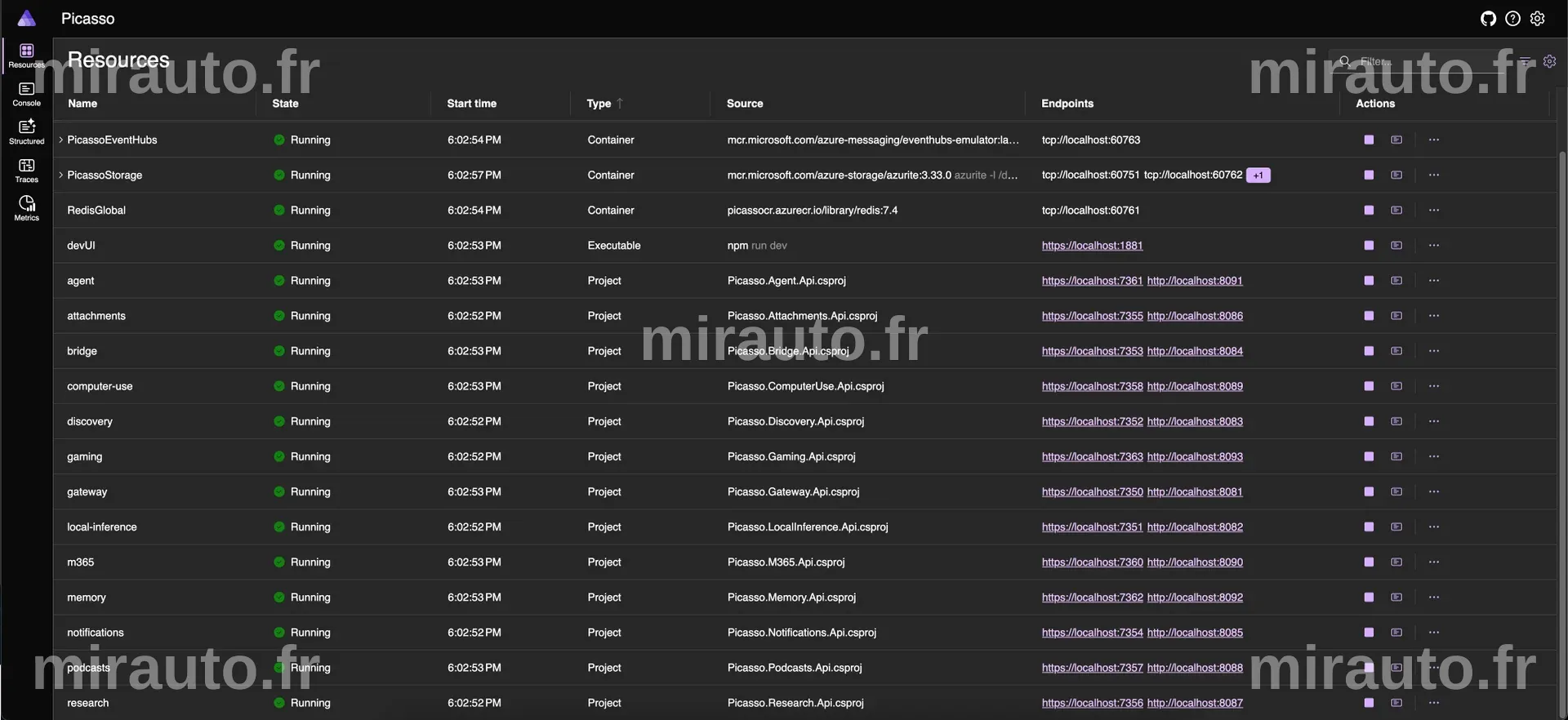The width and height of the screenshot is (1568, 720).
Task: Click the tcp://localhost:60763 endpoint text
Action: 1091,140
